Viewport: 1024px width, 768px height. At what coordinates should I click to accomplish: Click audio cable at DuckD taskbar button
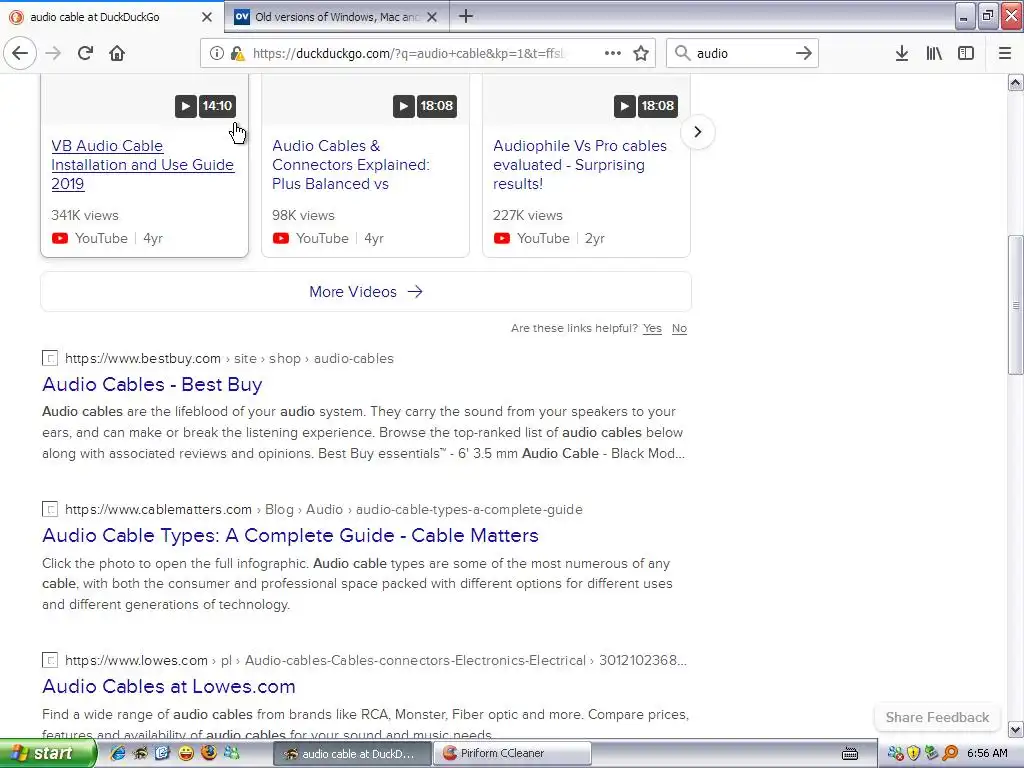[x=351, y=754]
